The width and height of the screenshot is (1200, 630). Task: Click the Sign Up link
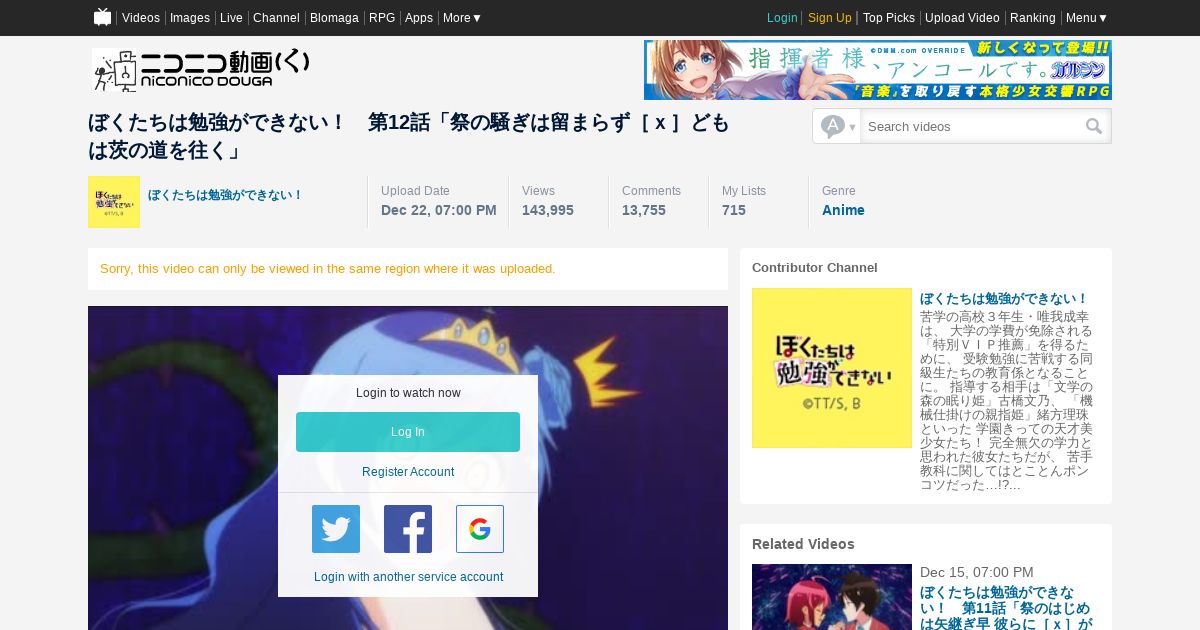point(830,18)
